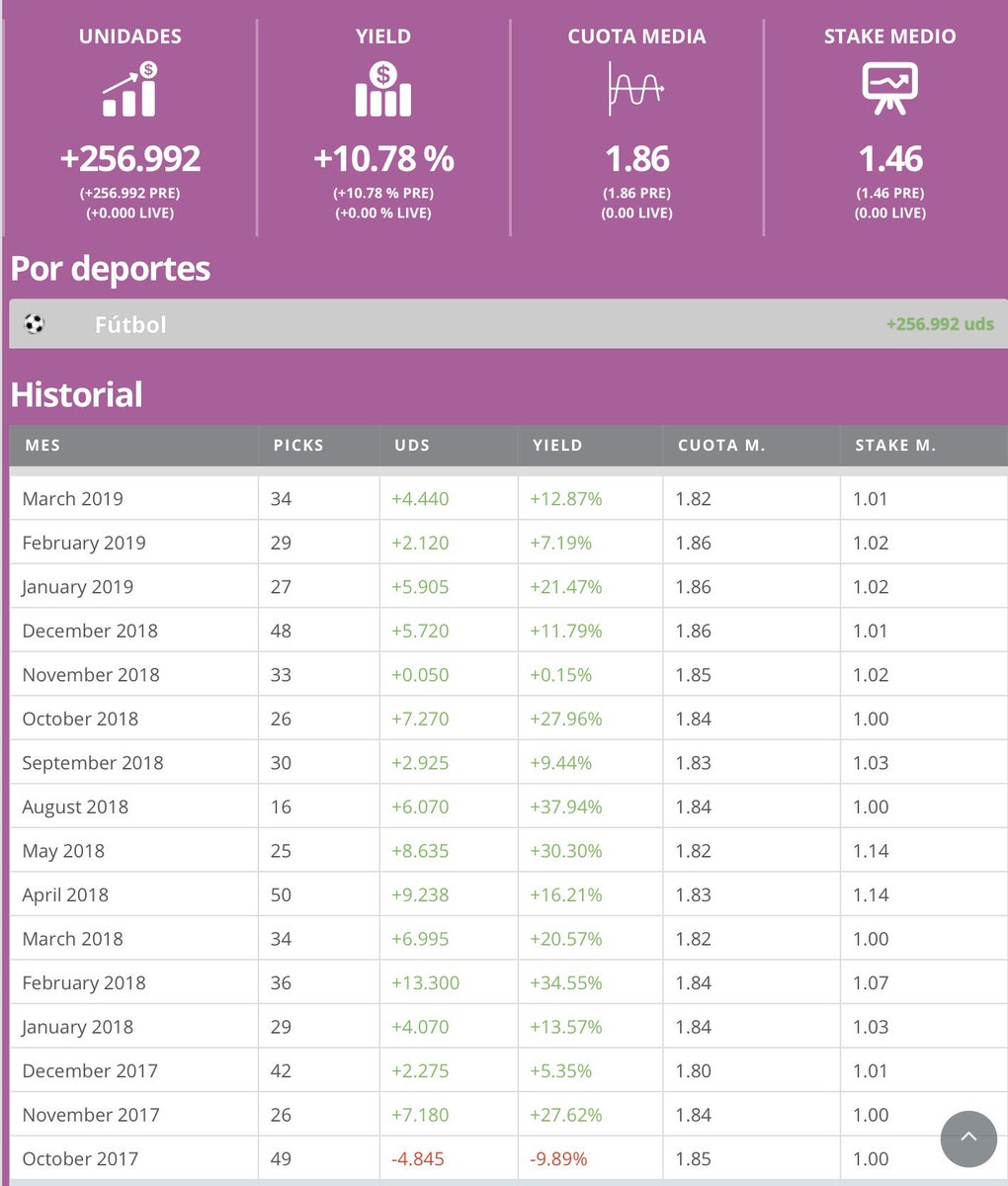
Task: Click the Yield dollar bars icon
Action: (x=382, y=89)
